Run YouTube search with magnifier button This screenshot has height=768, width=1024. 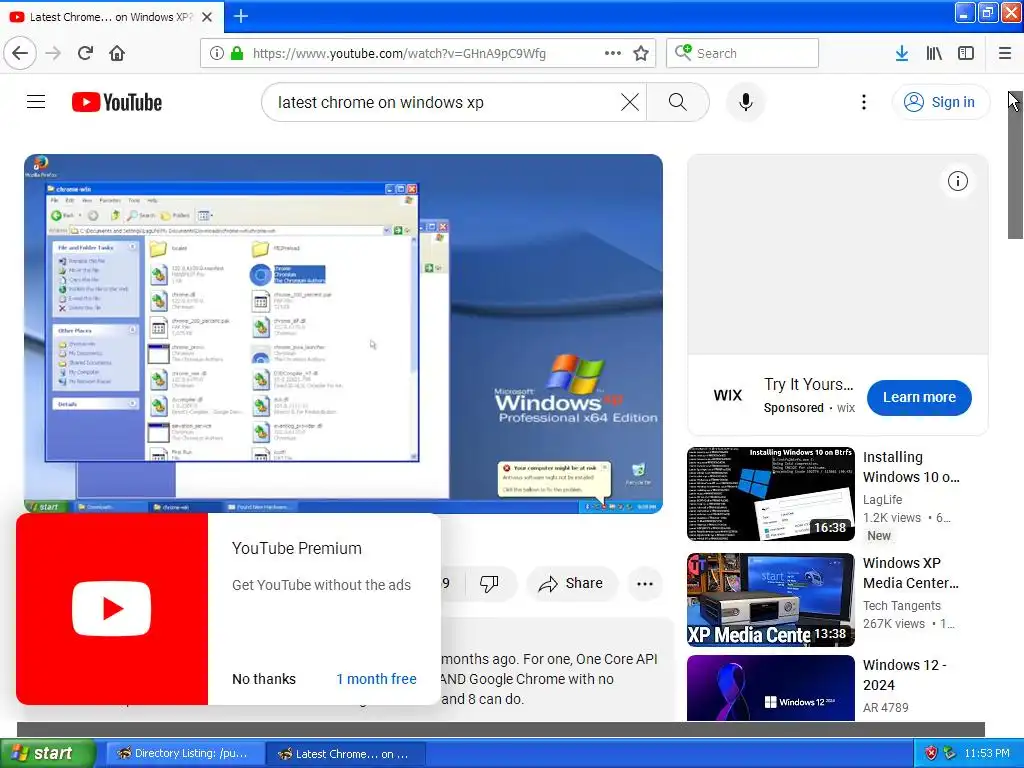tap(678, 102)
